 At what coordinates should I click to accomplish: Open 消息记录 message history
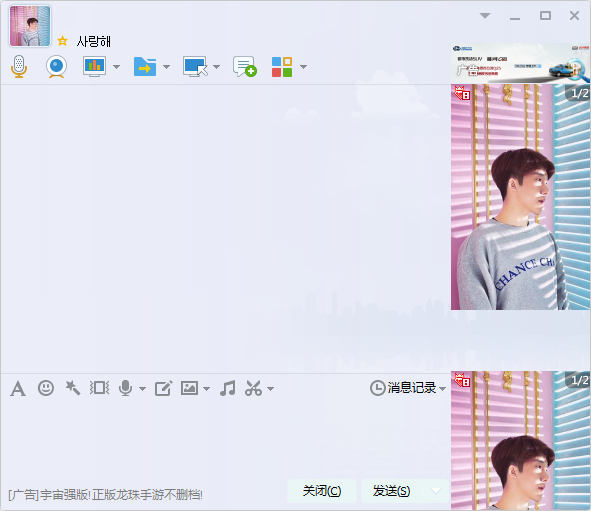coord(403,388)
